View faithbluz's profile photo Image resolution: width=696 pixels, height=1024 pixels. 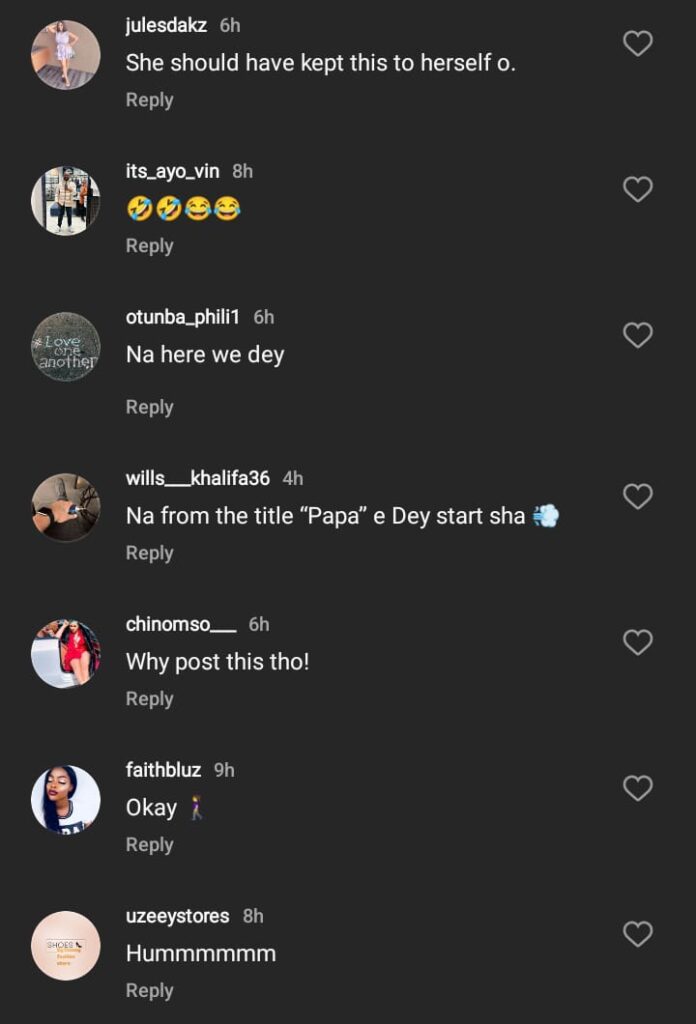coord(66,800)
